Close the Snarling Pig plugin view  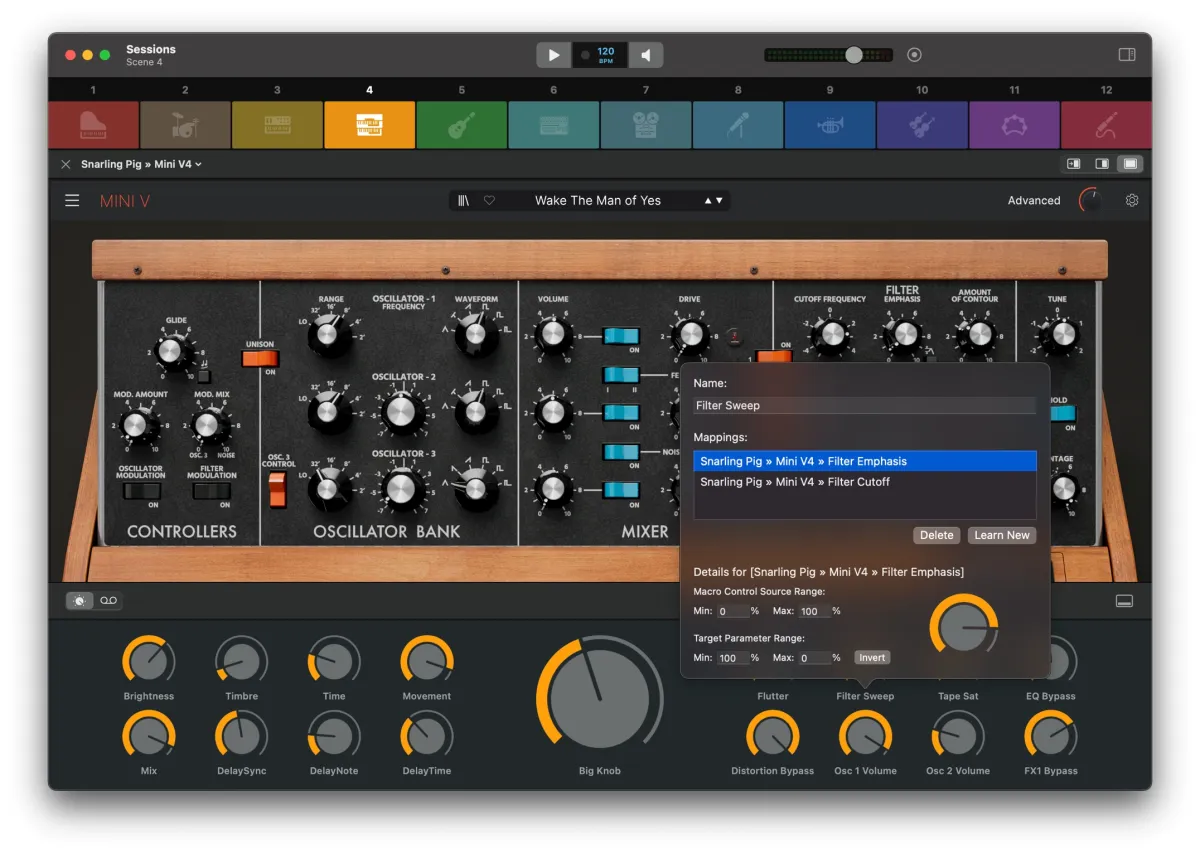tap(66, 164)
